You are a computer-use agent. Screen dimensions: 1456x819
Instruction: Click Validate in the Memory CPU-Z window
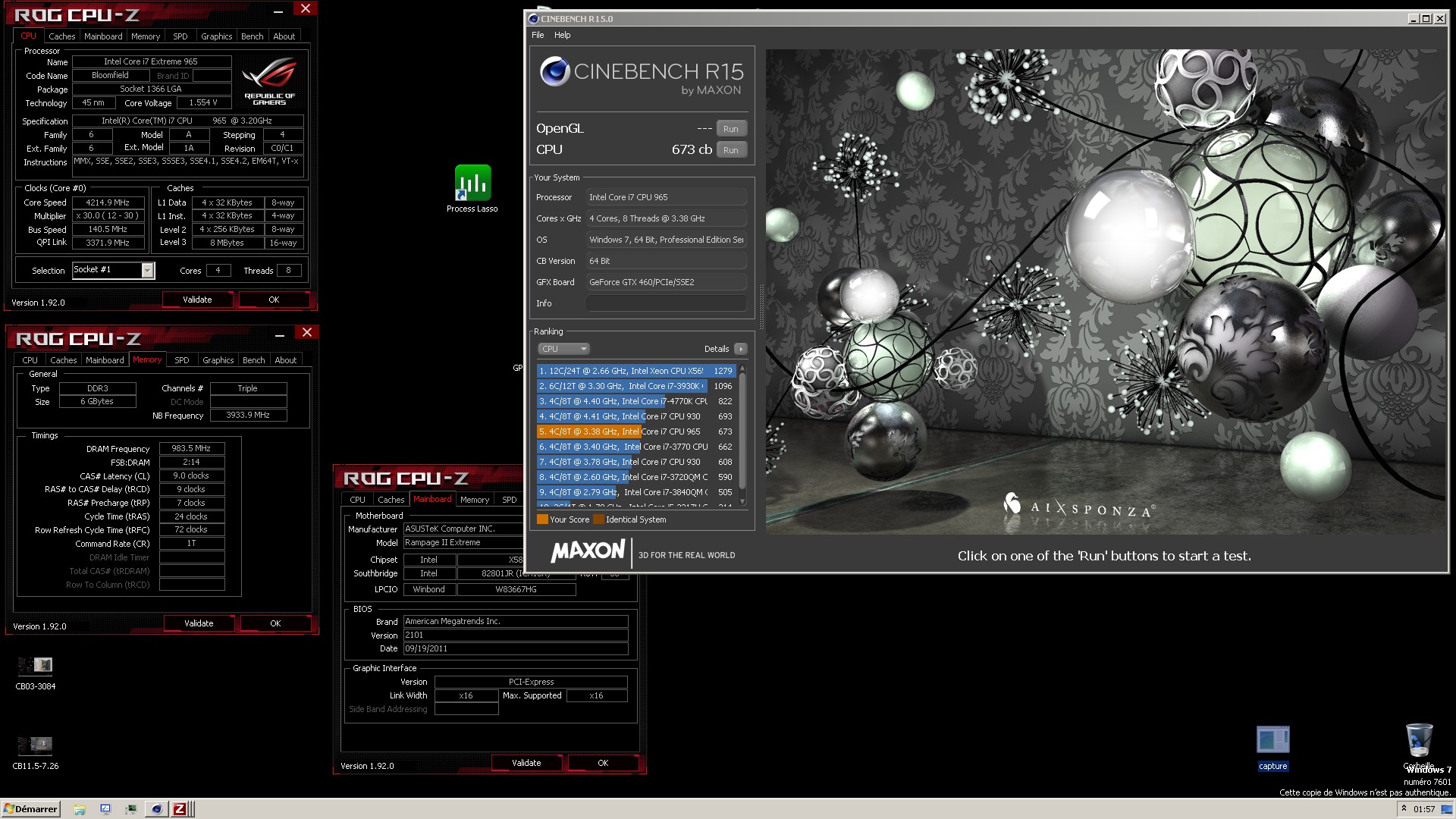(199, 623)
